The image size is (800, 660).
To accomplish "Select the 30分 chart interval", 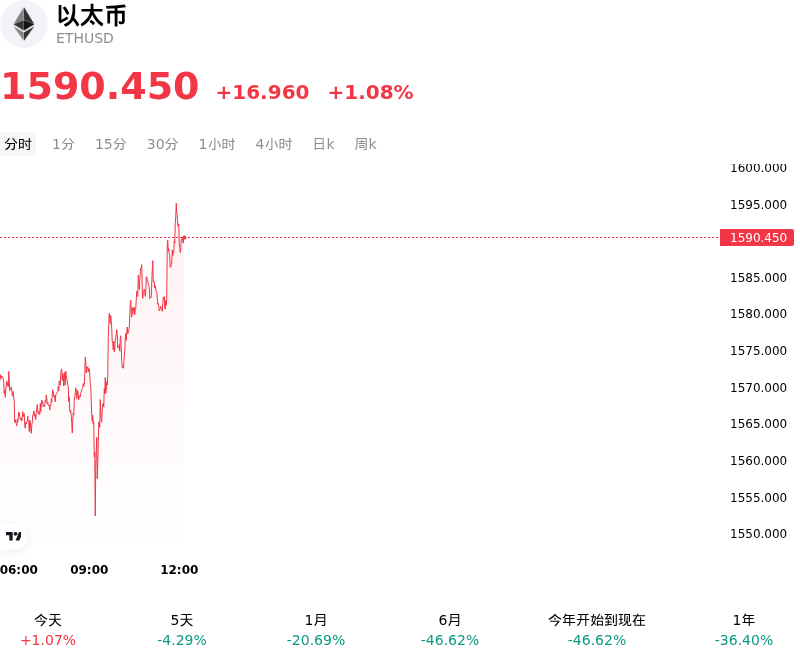I will click(x=162, y=144).
